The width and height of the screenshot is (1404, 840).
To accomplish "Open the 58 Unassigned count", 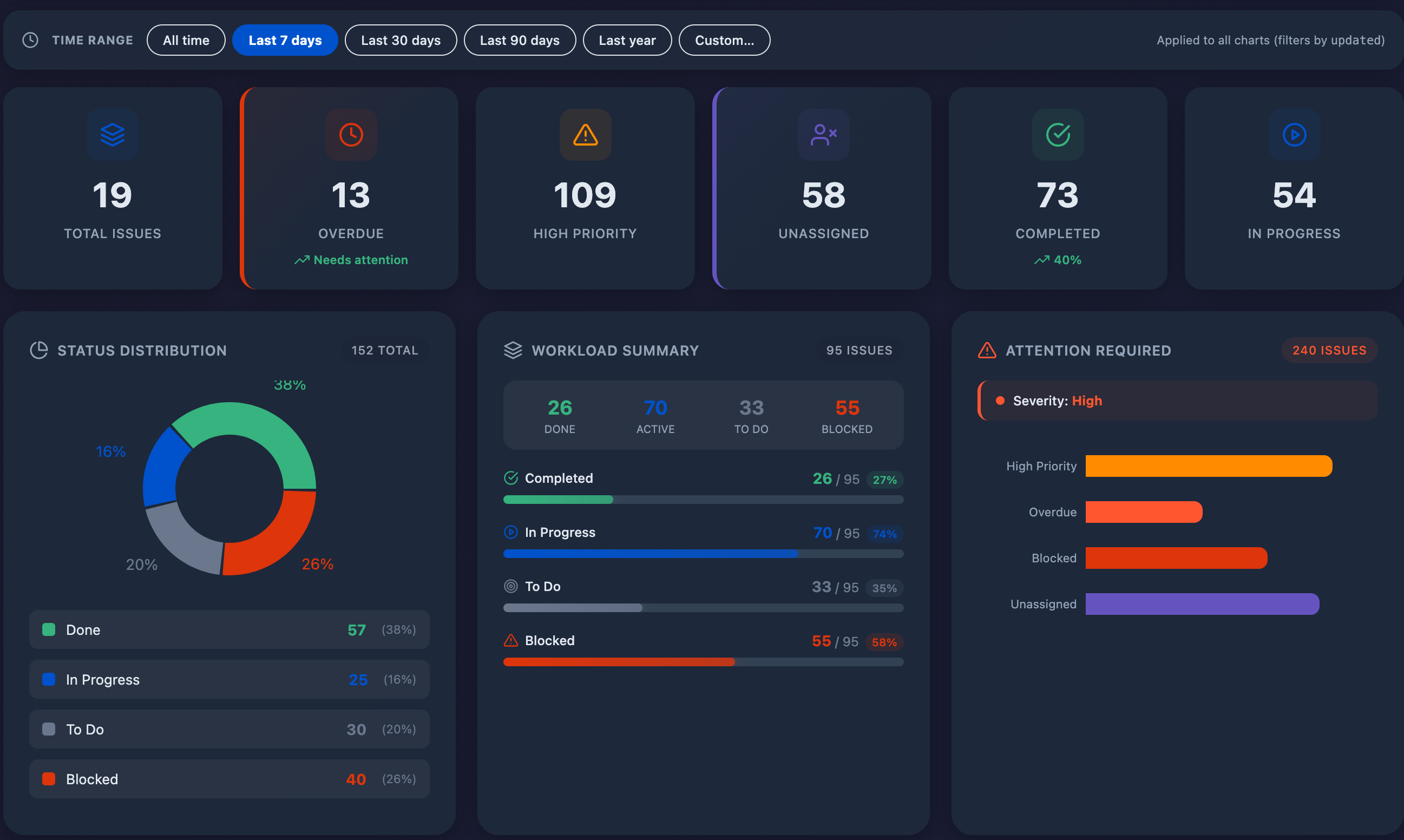I will point(823,195).
